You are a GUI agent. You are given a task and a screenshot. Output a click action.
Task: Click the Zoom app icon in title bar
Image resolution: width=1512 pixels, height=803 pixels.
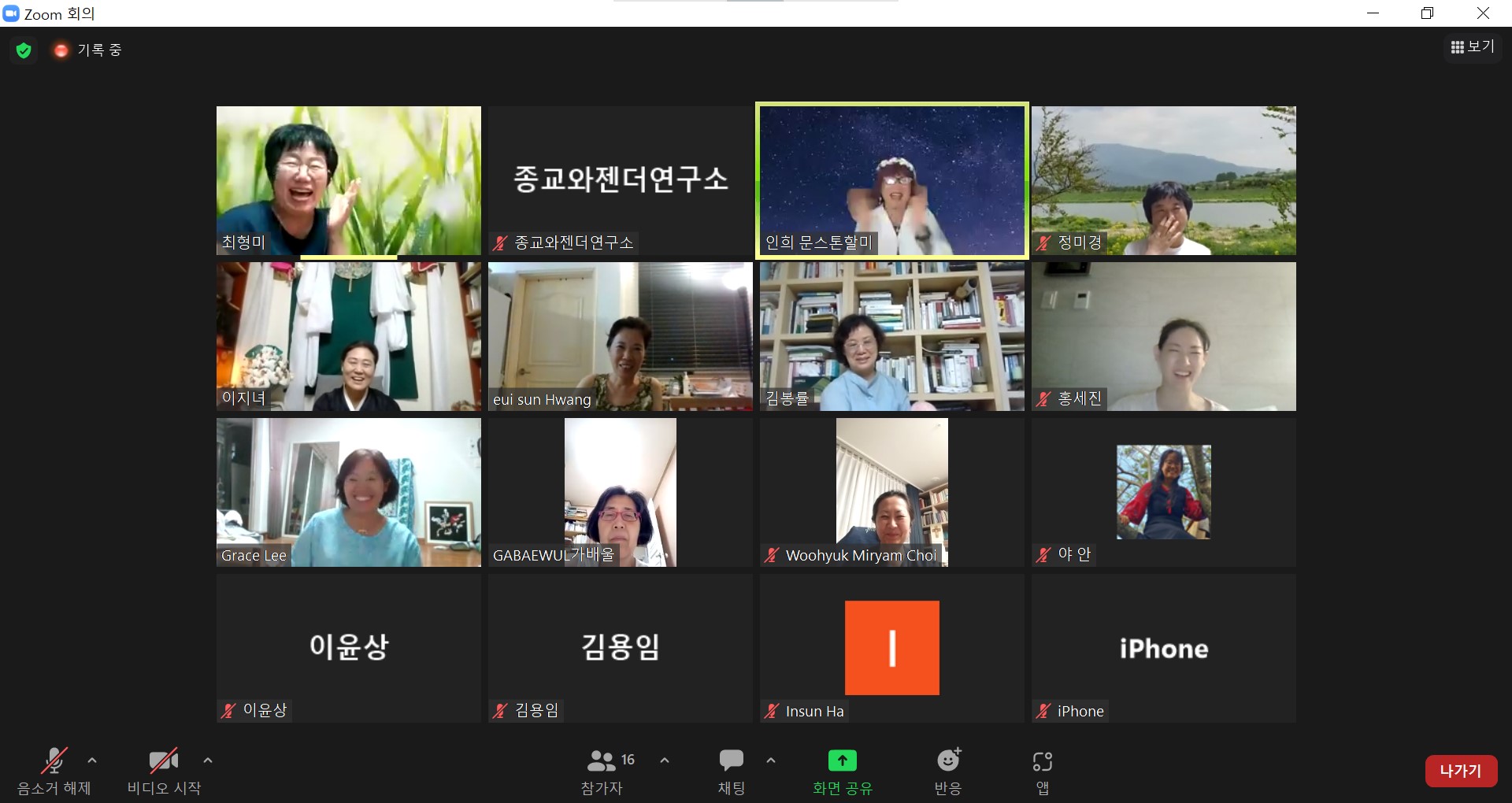pyautogui.click(x=11, y=13)
